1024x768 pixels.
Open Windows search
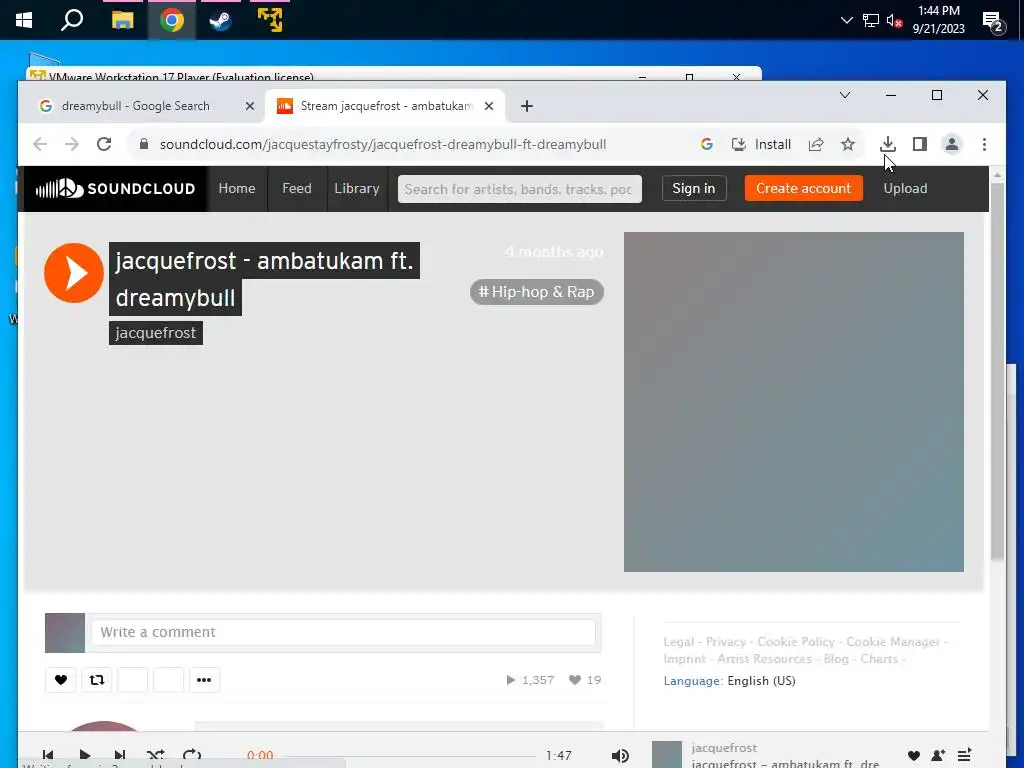(x=72, y=20)
